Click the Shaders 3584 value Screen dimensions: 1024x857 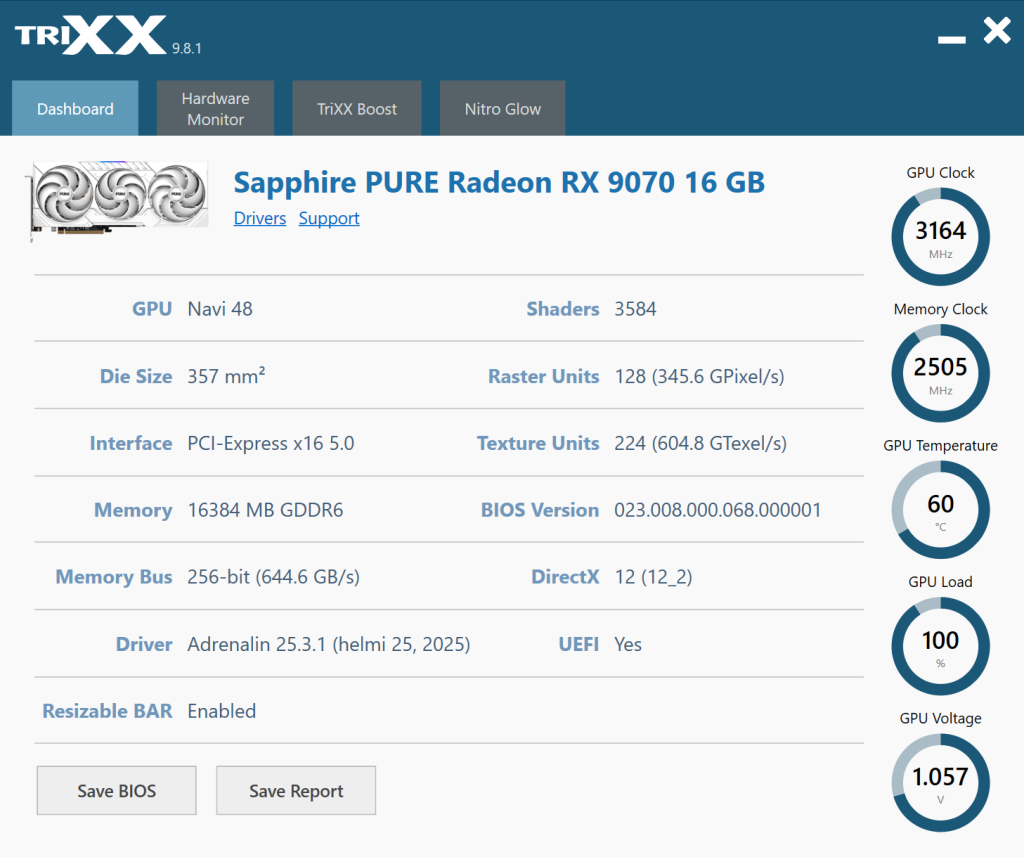(635, 309)
